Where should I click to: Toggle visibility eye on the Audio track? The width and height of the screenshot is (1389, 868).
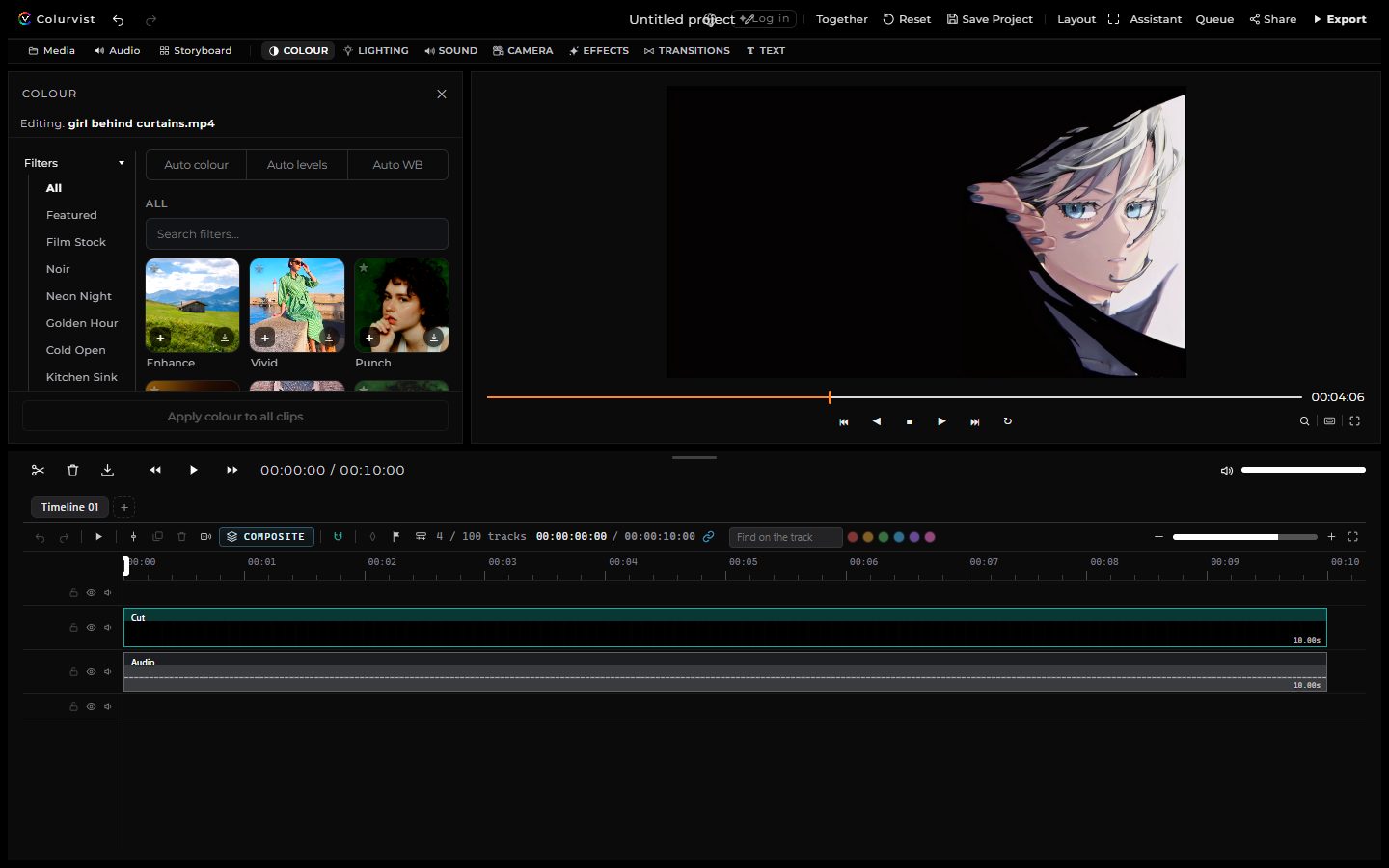click(91, 672)
